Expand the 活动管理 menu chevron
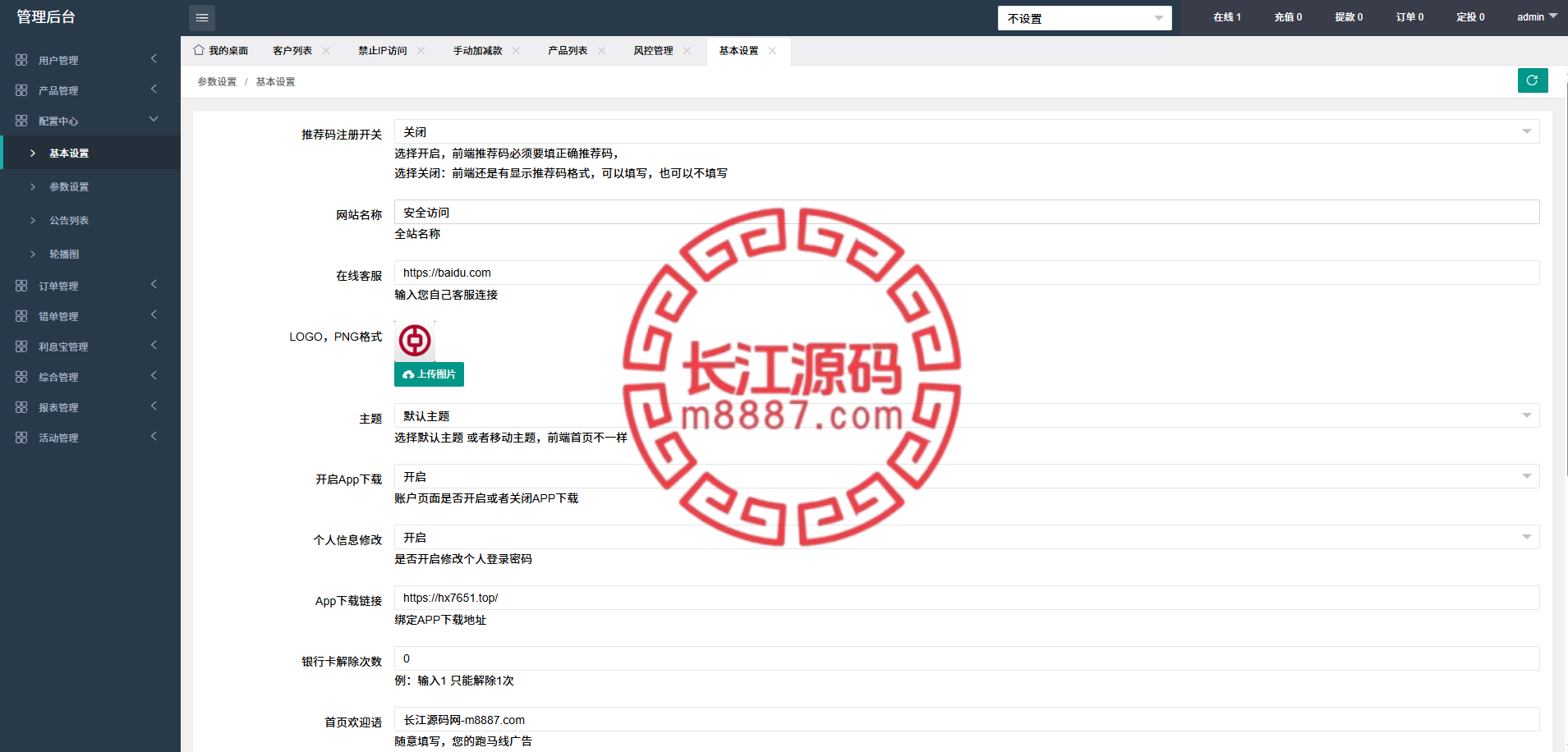This screenshot has height=752, width=1568. point(154,436)
